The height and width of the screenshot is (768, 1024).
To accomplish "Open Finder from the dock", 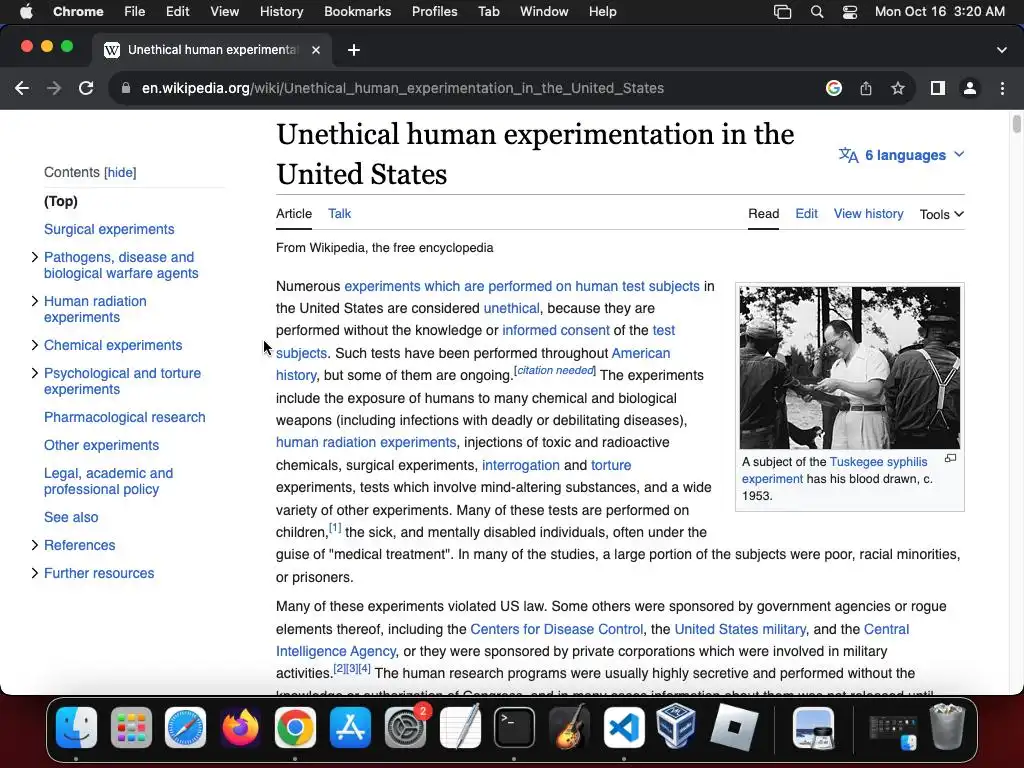I will [76, 727].
